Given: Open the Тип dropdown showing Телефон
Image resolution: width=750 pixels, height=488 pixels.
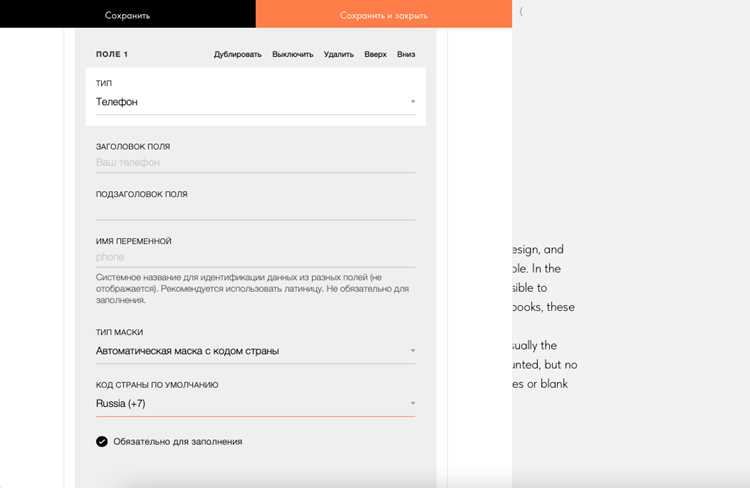Looking at the screenshot, I should pos(255,102).
